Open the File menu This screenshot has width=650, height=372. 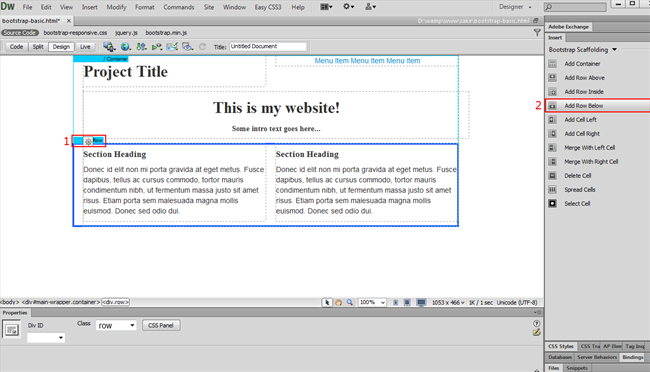(x=27, y=7)
